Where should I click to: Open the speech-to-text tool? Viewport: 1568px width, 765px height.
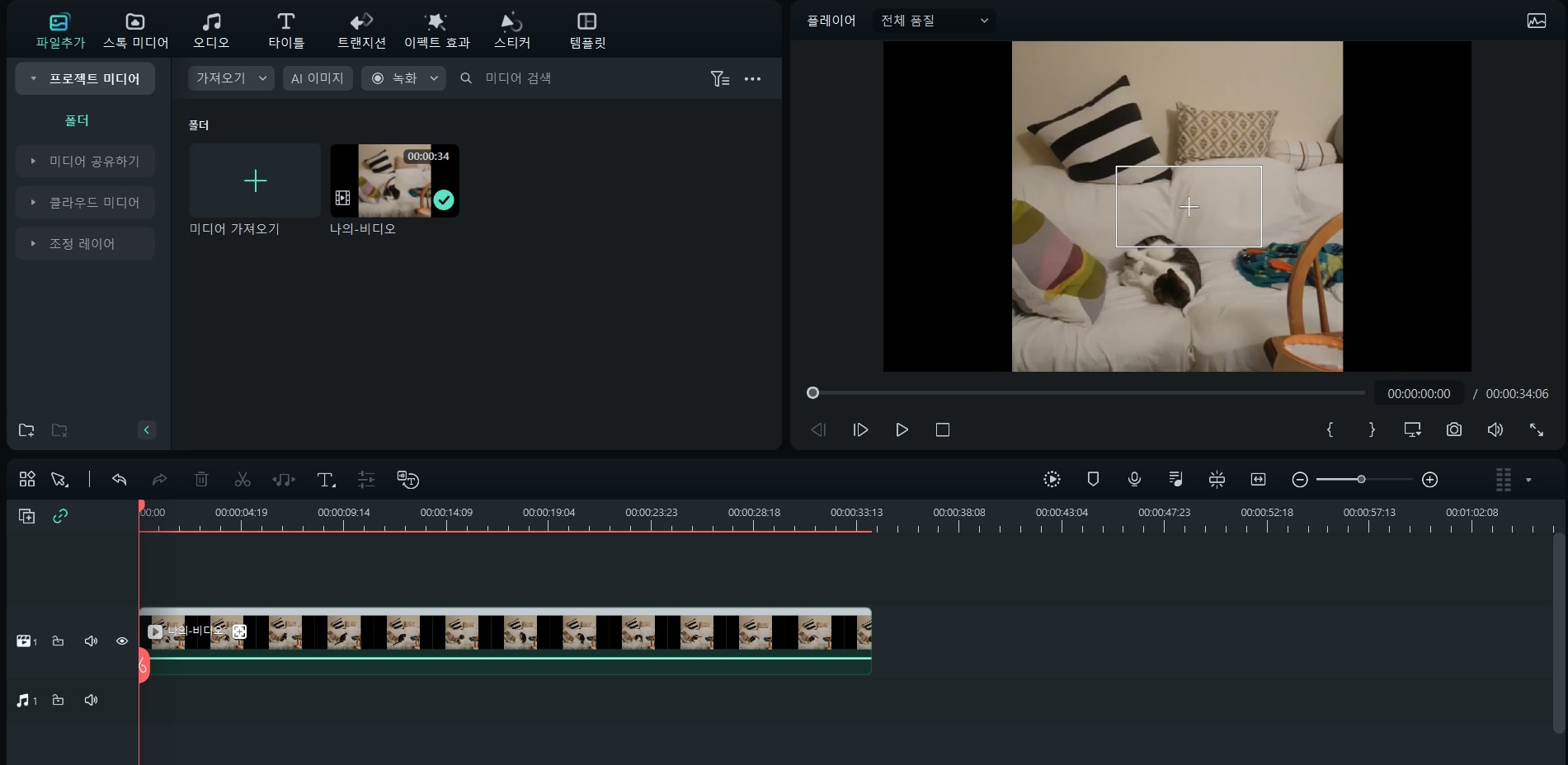coord(408,479)
